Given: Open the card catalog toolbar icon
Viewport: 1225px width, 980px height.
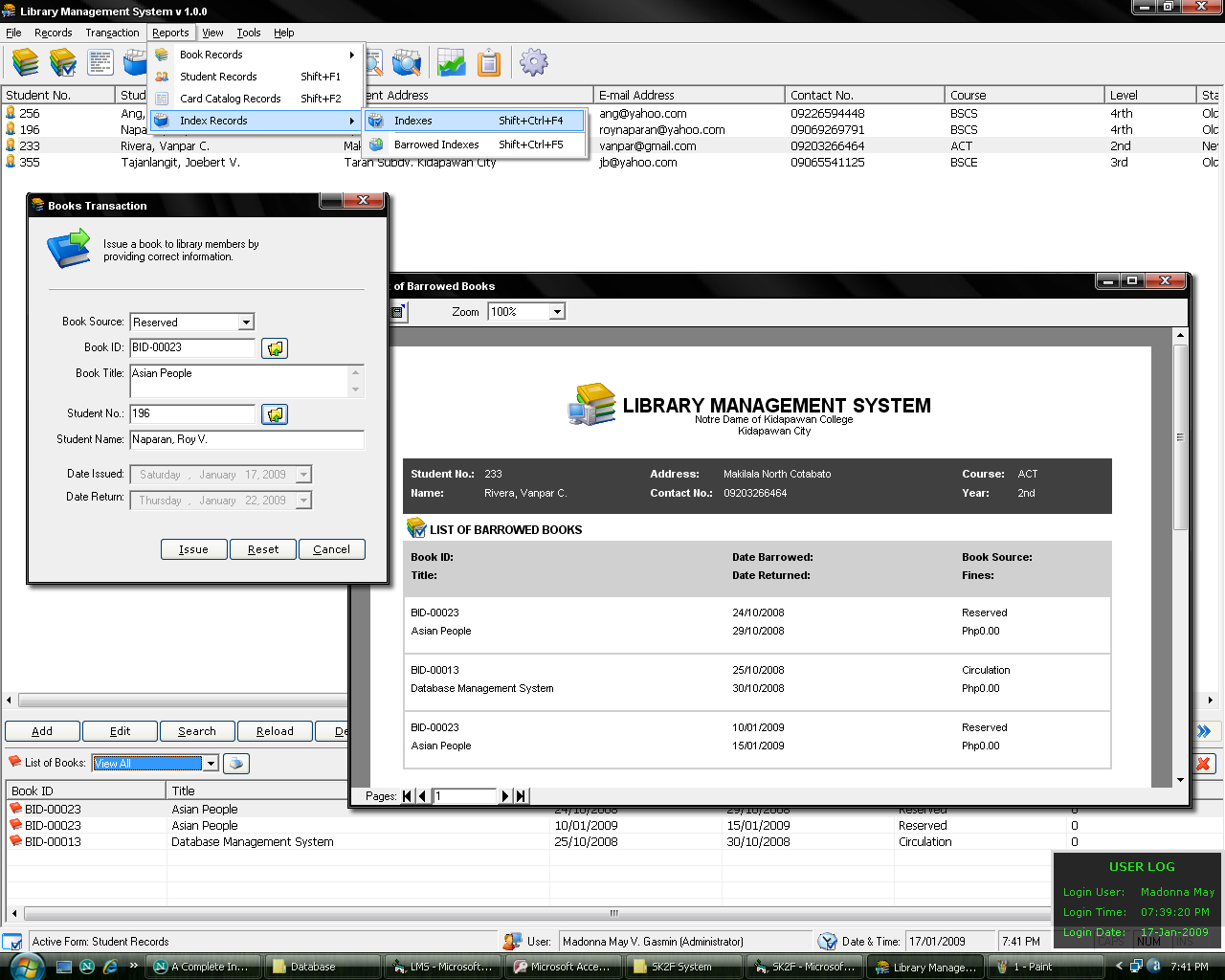Looking at the screenshot, I should pos(100,63).
